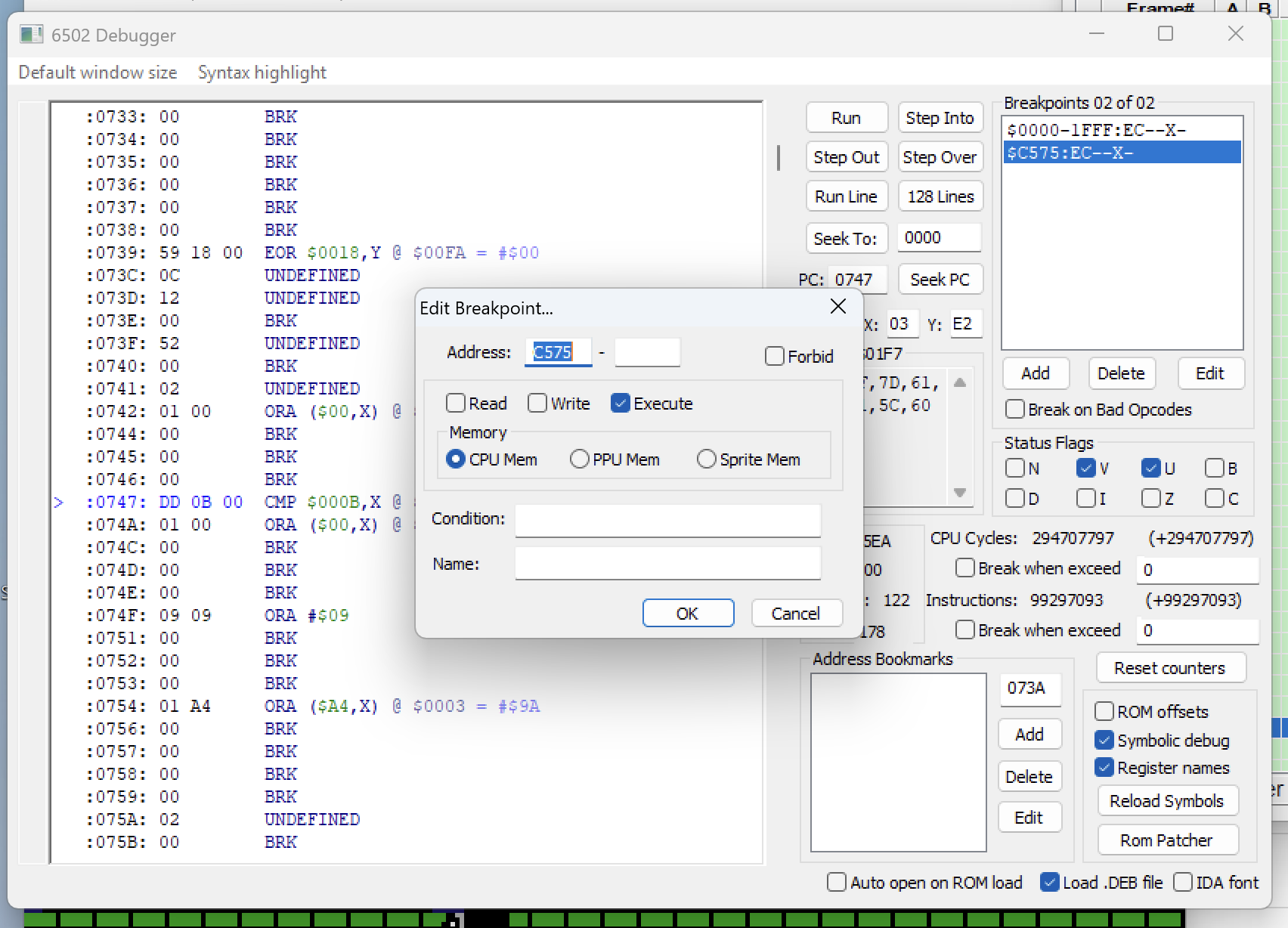Click the Condition input field
Image resolution: width=1288 pixels, height=928 pixels.
point(667,520)
